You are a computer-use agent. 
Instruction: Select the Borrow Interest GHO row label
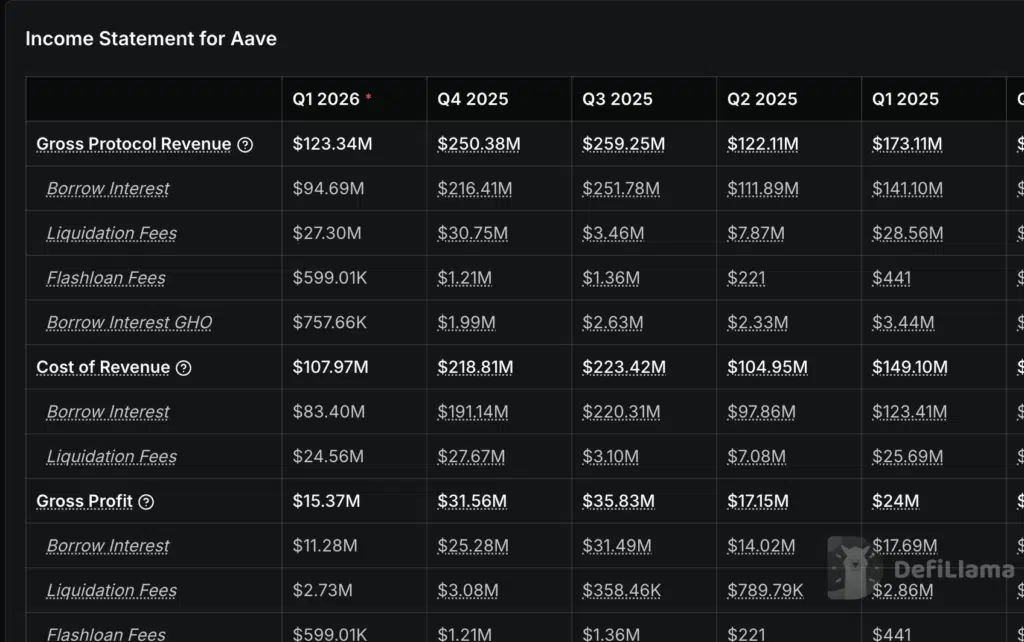coord(129,323)
